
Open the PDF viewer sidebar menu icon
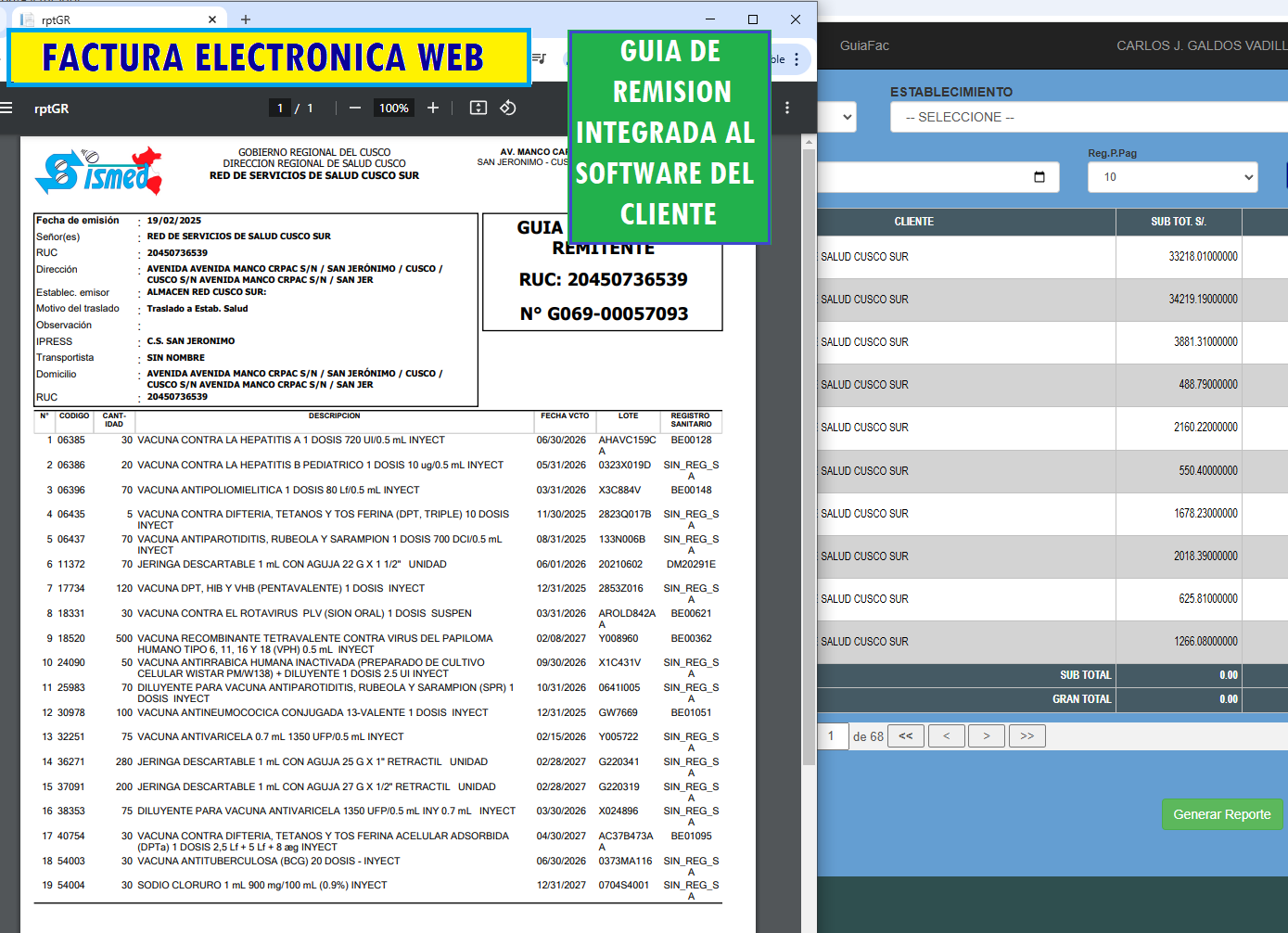click(x=6, y=109)
